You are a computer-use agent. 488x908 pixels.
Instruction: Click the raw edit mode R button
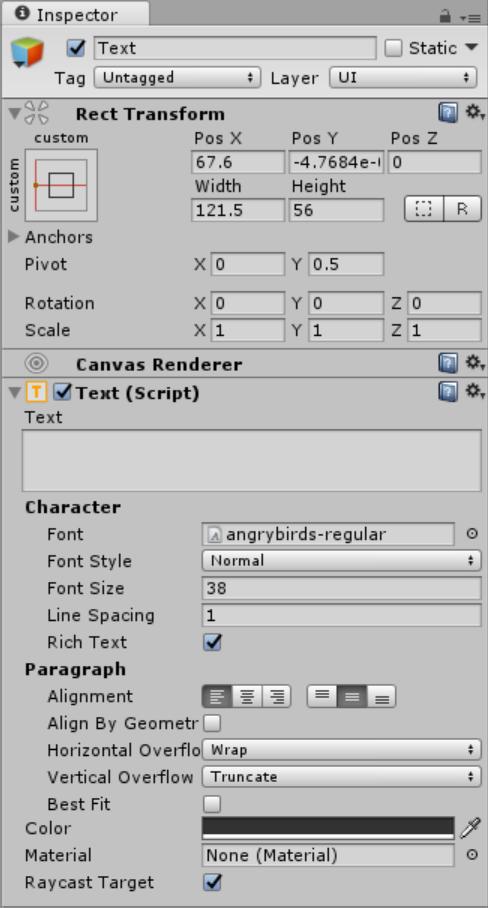pos(463,210)
